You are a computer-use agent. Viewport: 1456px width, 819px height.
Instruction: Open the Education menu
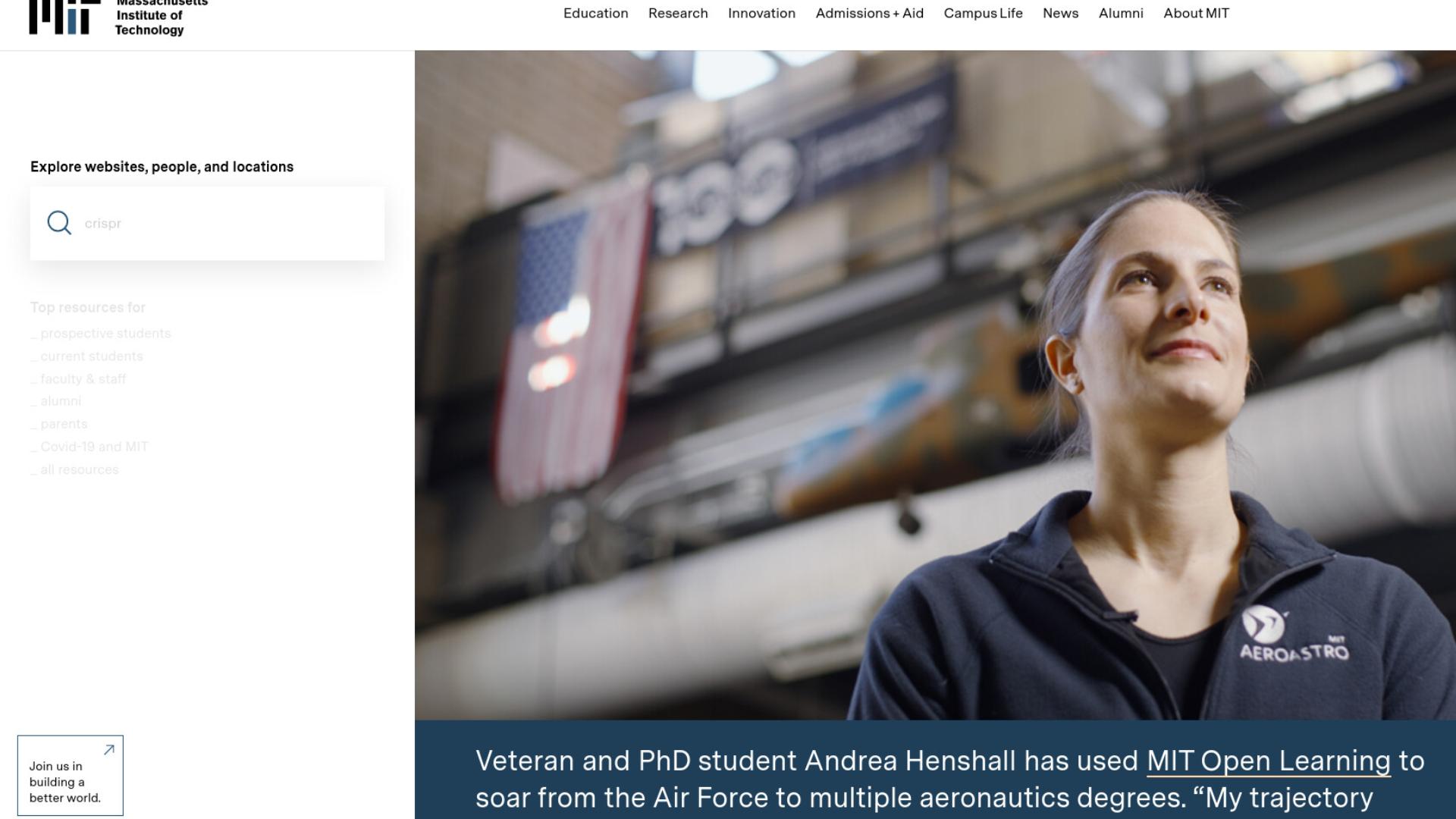[x=596, y=14]
